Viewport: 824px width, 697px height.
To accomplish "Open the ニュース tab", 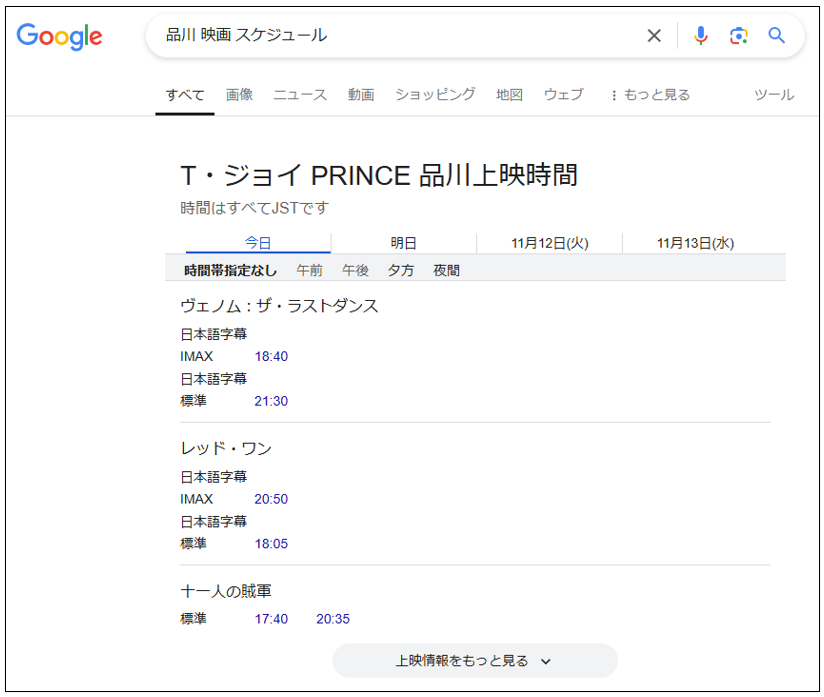I will 300,95.
